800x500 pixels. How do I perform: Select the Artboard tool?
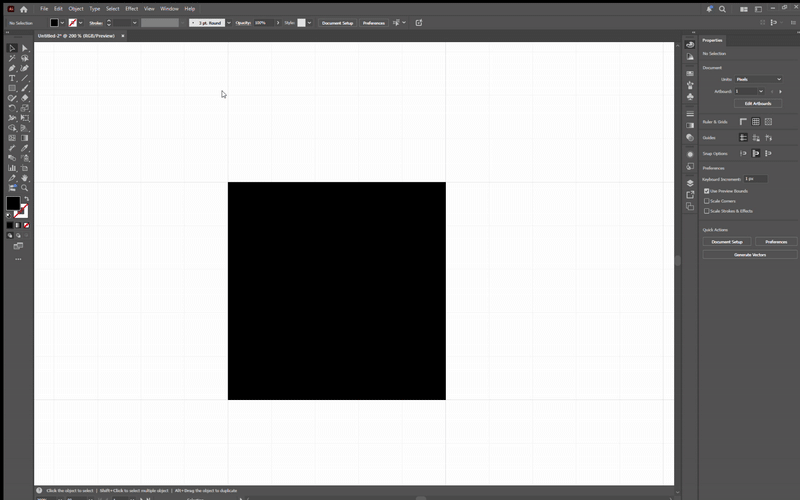tap(24, 168)
